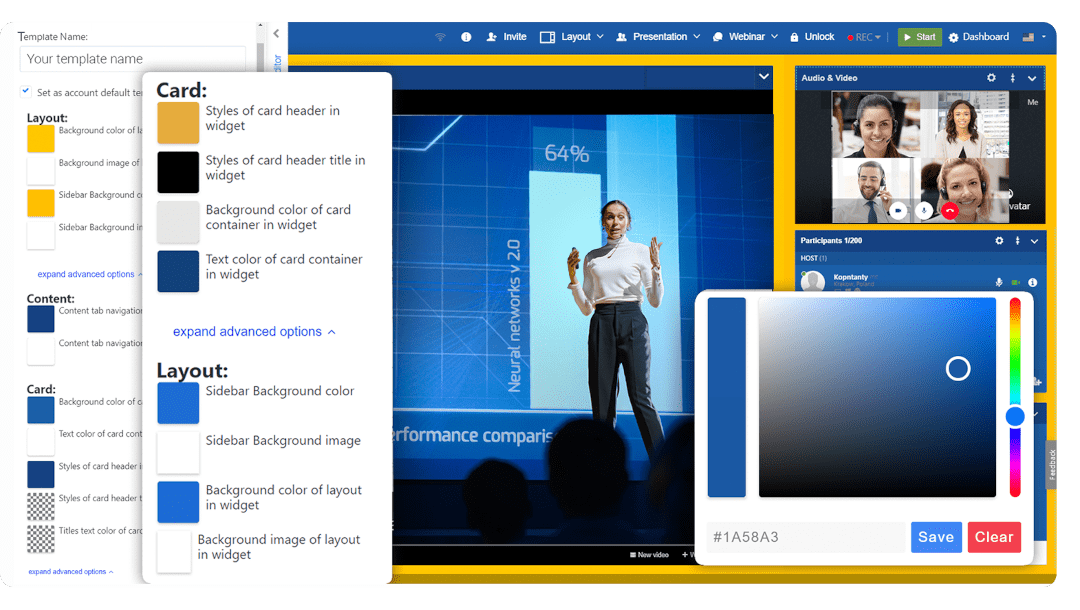Click the red hang-up icon
Image resolution: width=1080 pixels, height=610 pixels.
(950, 211)
